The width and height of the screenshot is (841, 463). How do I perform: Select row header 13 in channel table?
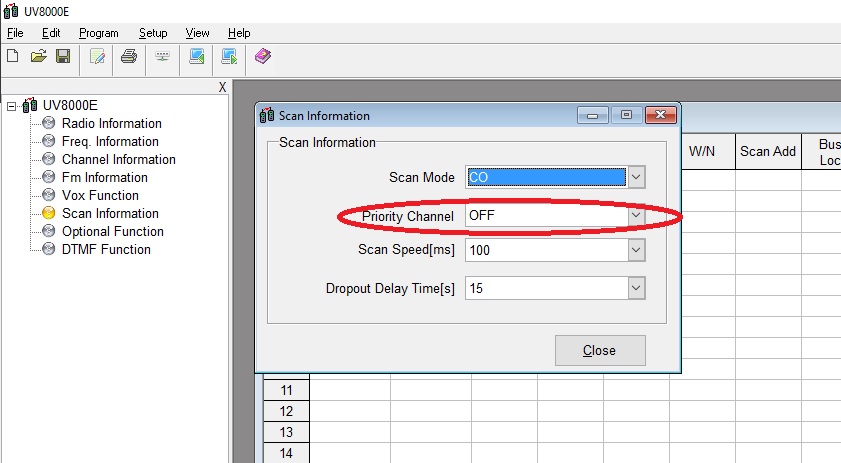click(x=286, y=432)
